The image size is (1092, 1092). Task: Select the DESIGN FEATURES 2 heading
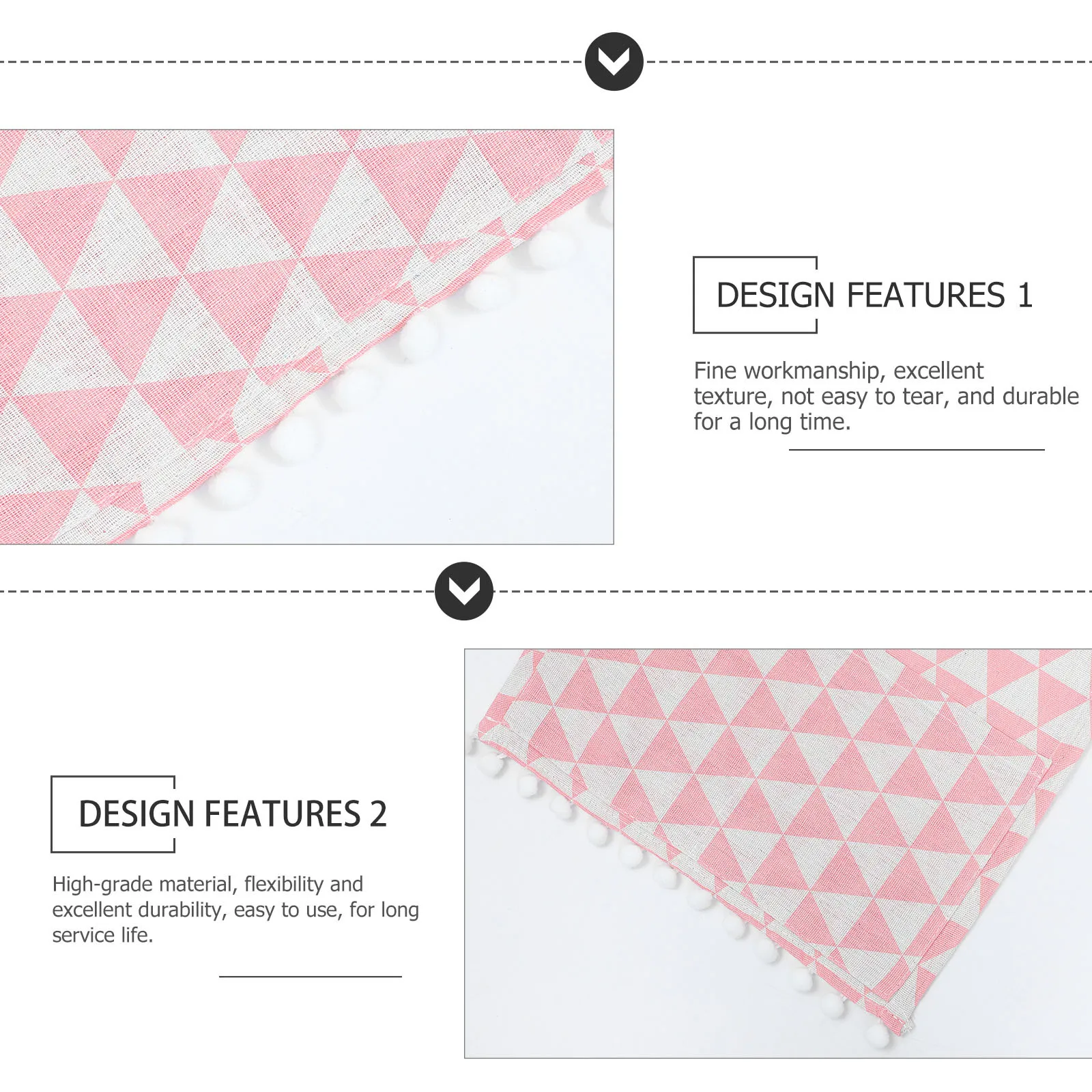click(233, 814)
